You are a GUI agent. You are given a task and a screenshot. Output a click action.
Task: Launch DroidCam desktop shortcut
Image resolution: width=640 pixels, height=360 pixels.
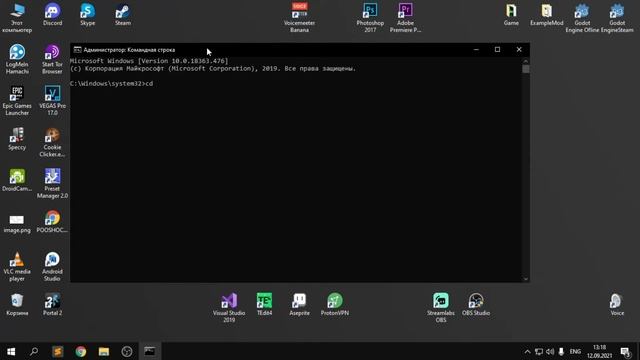(17, 180)
